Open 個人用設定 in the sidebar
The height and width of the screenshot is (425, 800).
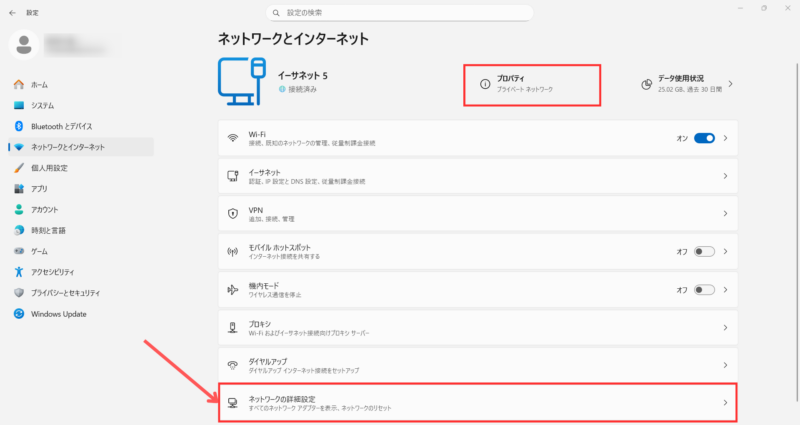pyautogui.click(x=48, y=168)
